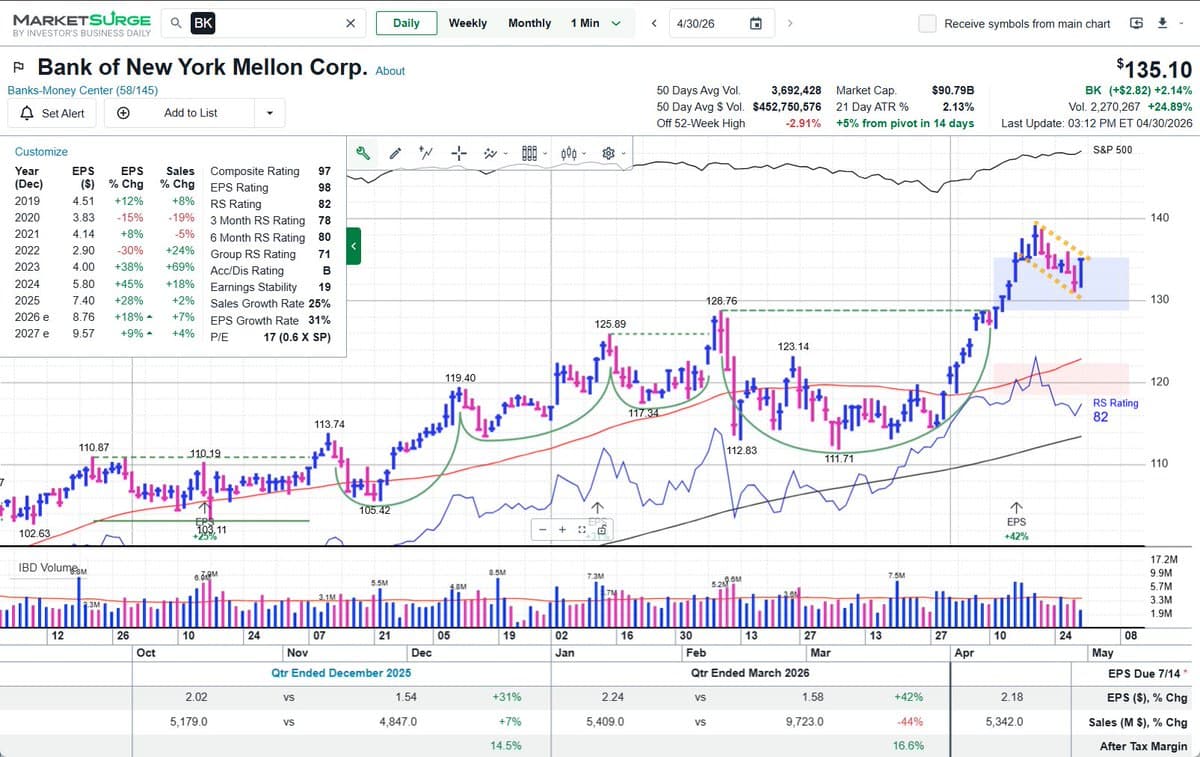Click the Composite Rating 97 row
Image resolution: width=1200 pixels, height=757 pixels.
click(270, 171)
